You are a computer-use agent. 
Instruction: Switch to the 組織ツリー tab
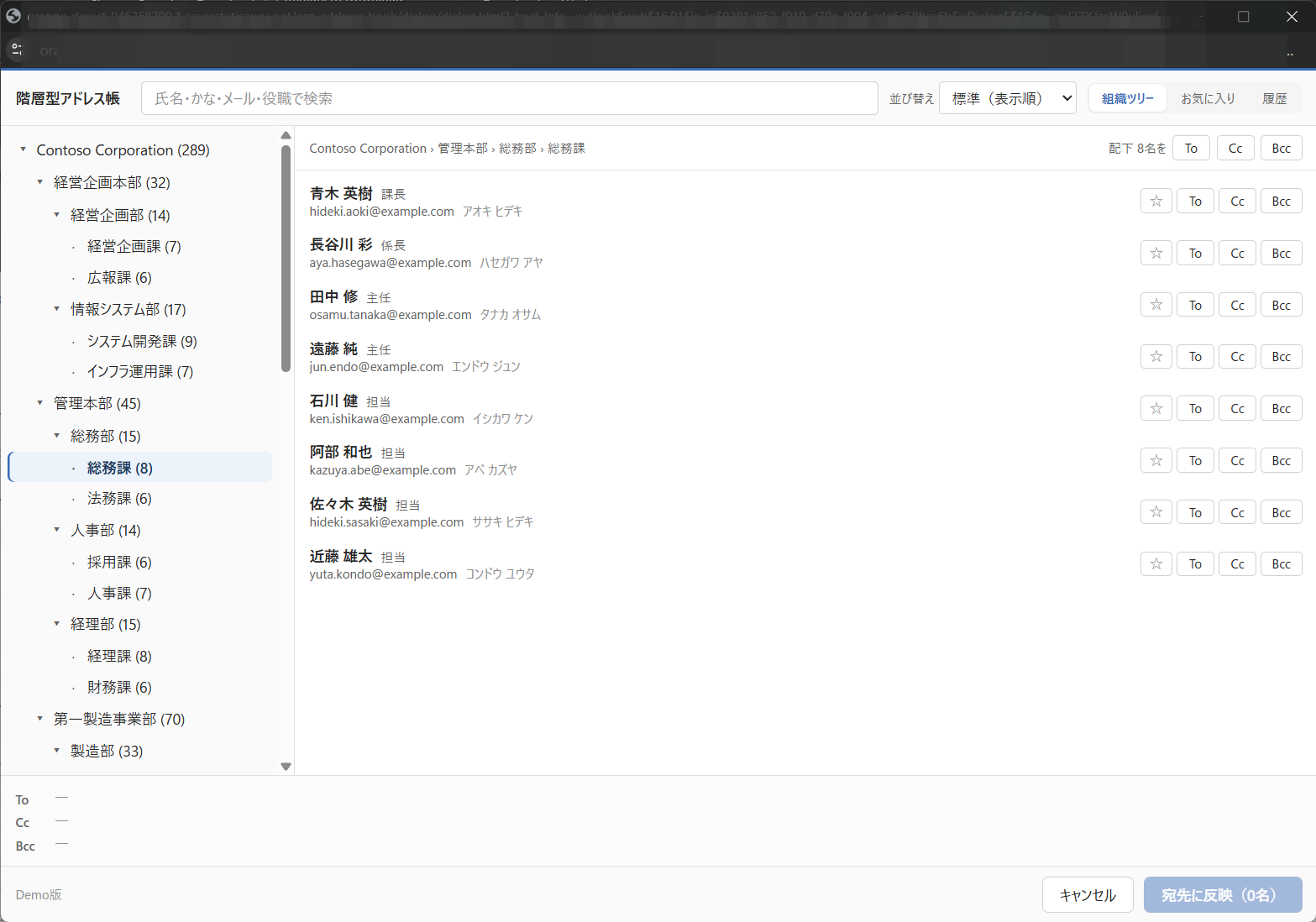tap(1128, 98)
